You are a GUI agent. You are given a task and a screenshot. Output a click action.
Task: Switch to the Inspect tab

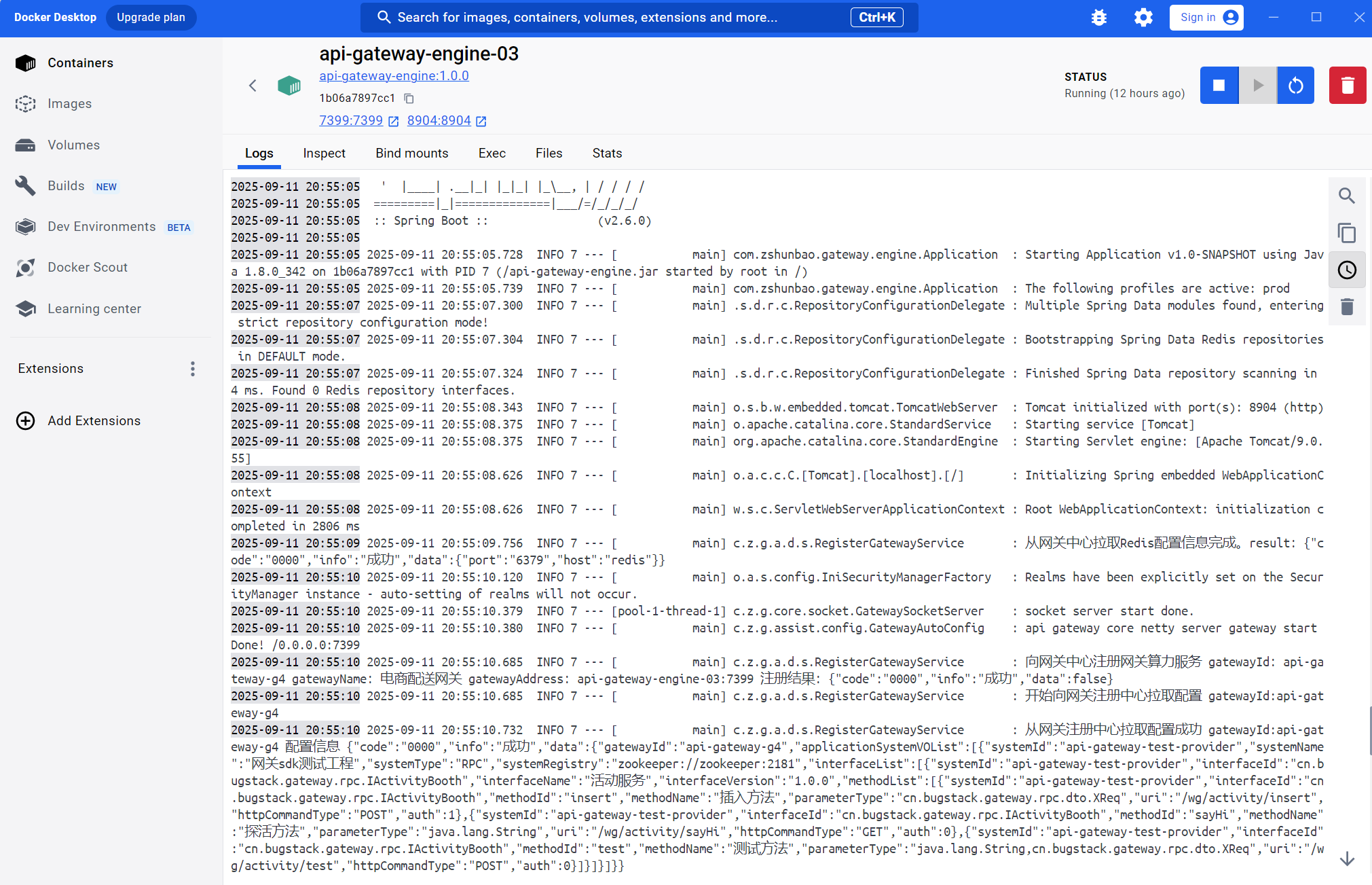click(324, 153)
